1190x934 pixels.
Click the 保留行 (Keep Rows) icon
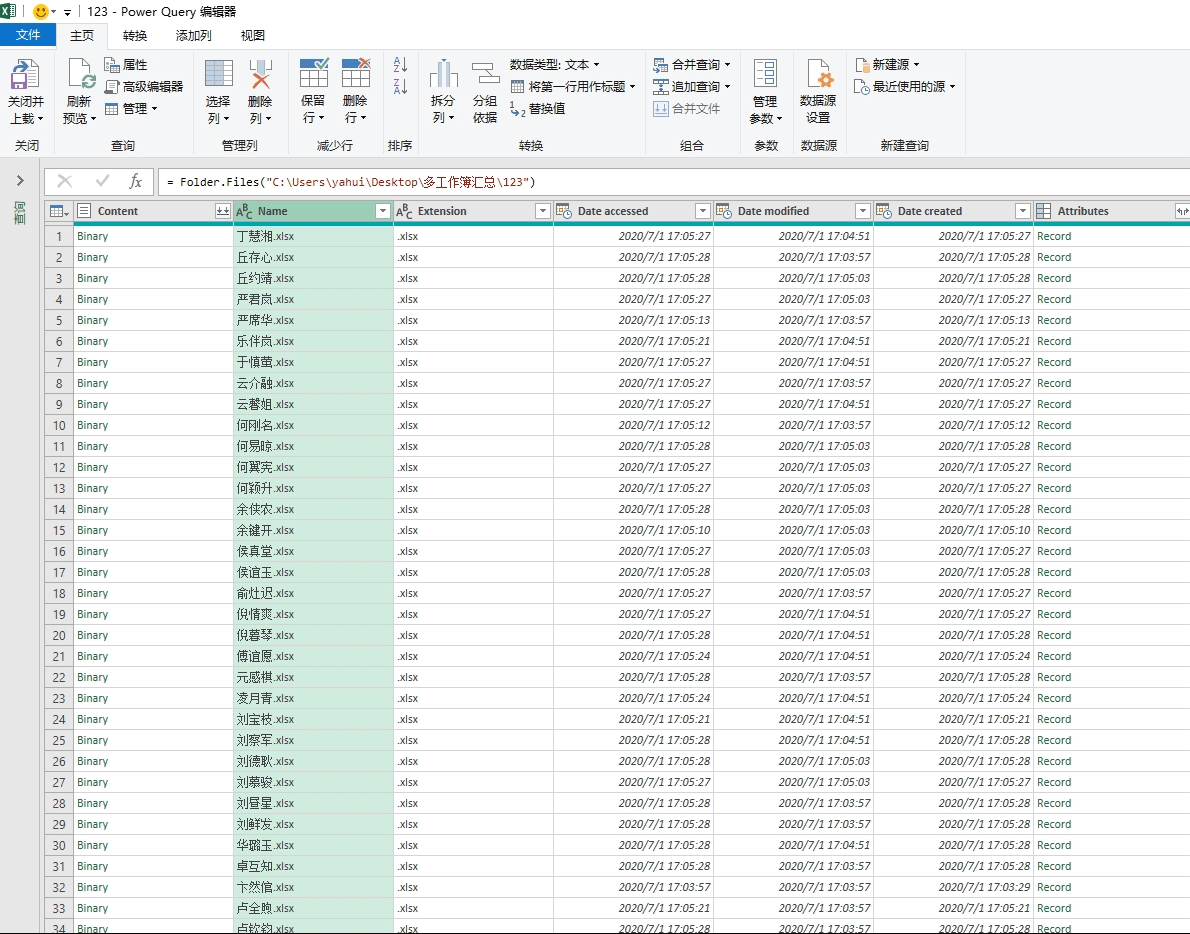pos(313,73)
